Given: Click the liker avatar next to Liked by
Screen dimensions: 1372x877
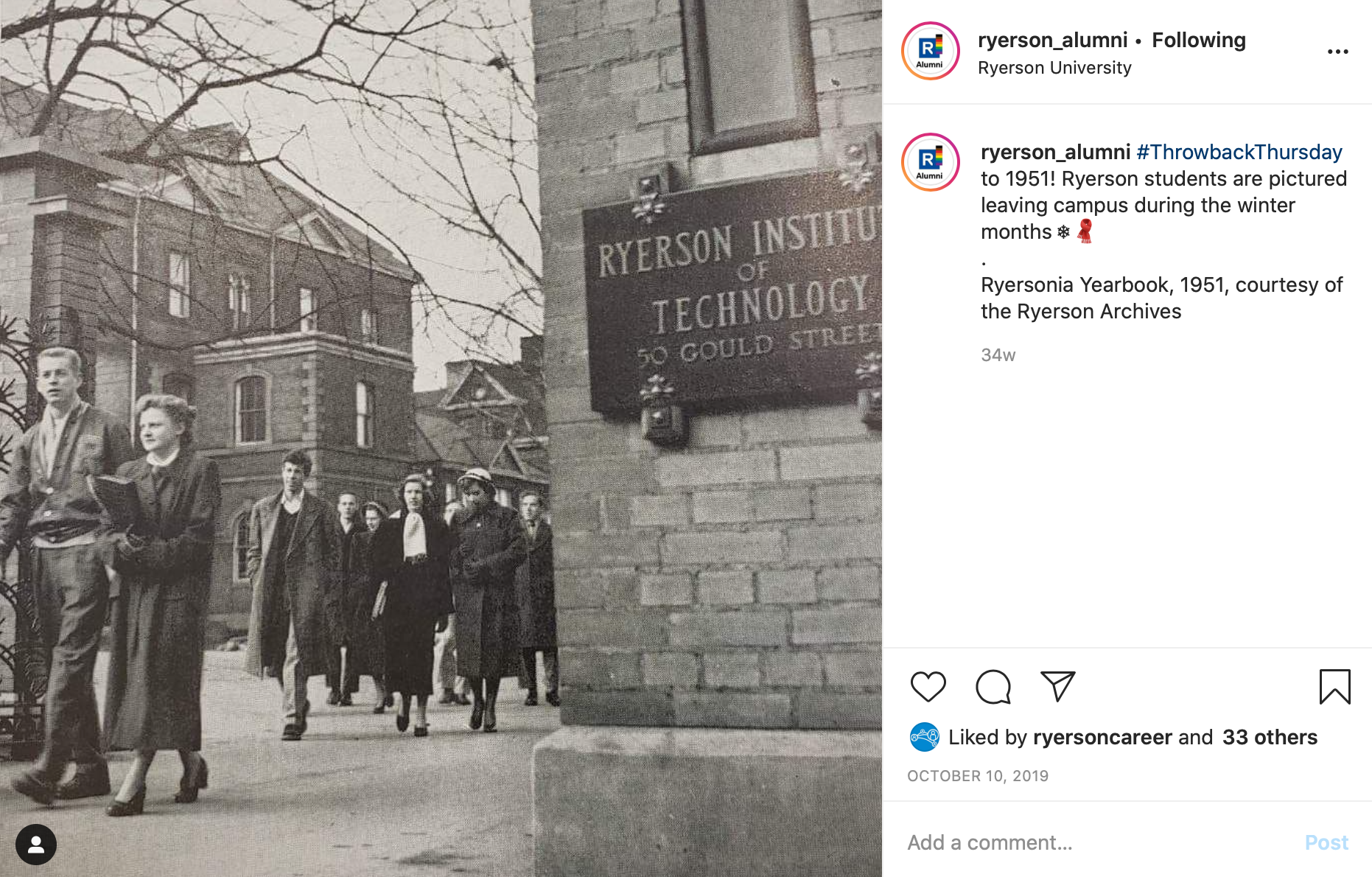Looking at the screenshot, I should pyautogui.click(x=924, y=737).
